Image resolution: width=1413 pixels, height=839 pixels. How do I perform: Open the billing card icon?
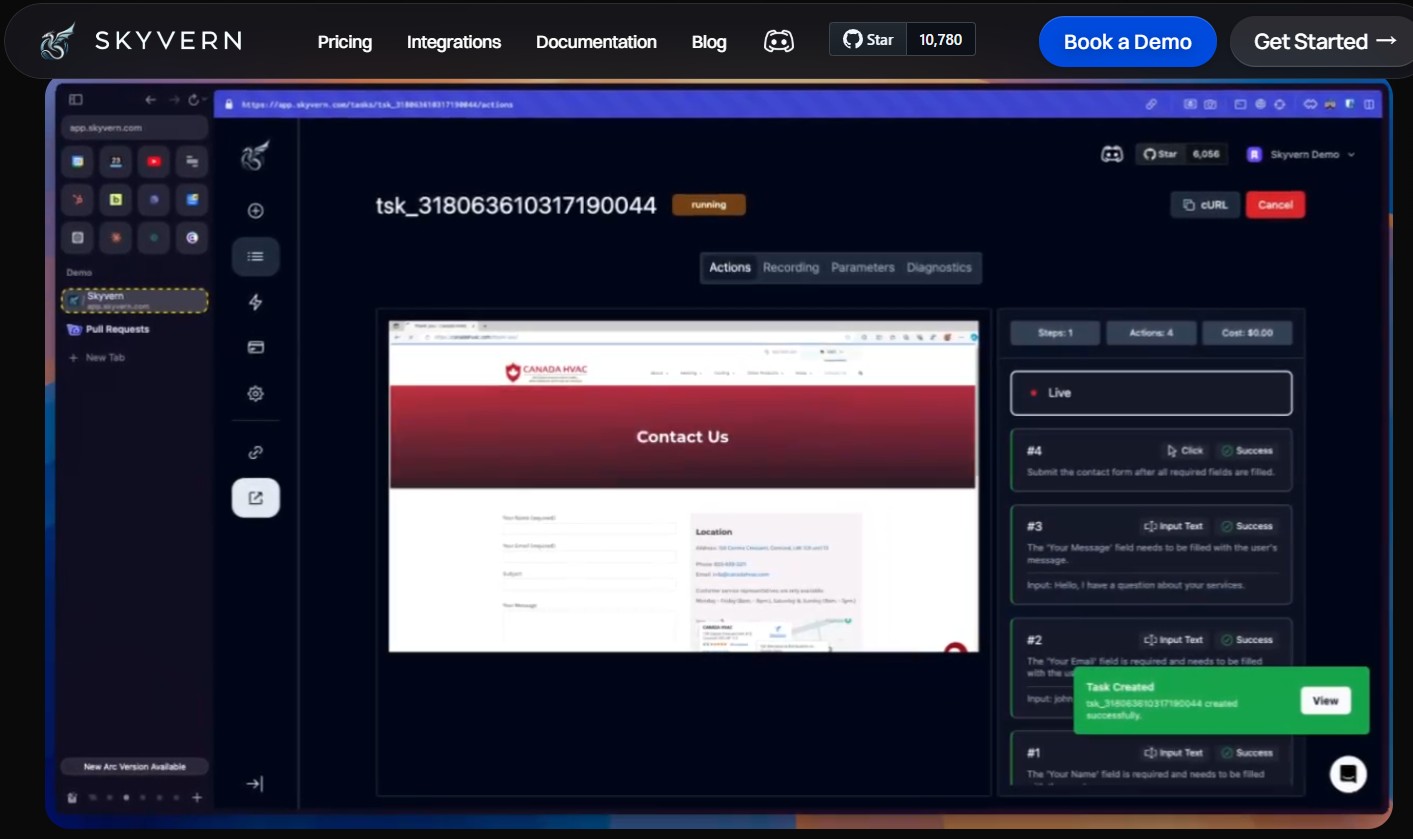[x=255, y=348]
